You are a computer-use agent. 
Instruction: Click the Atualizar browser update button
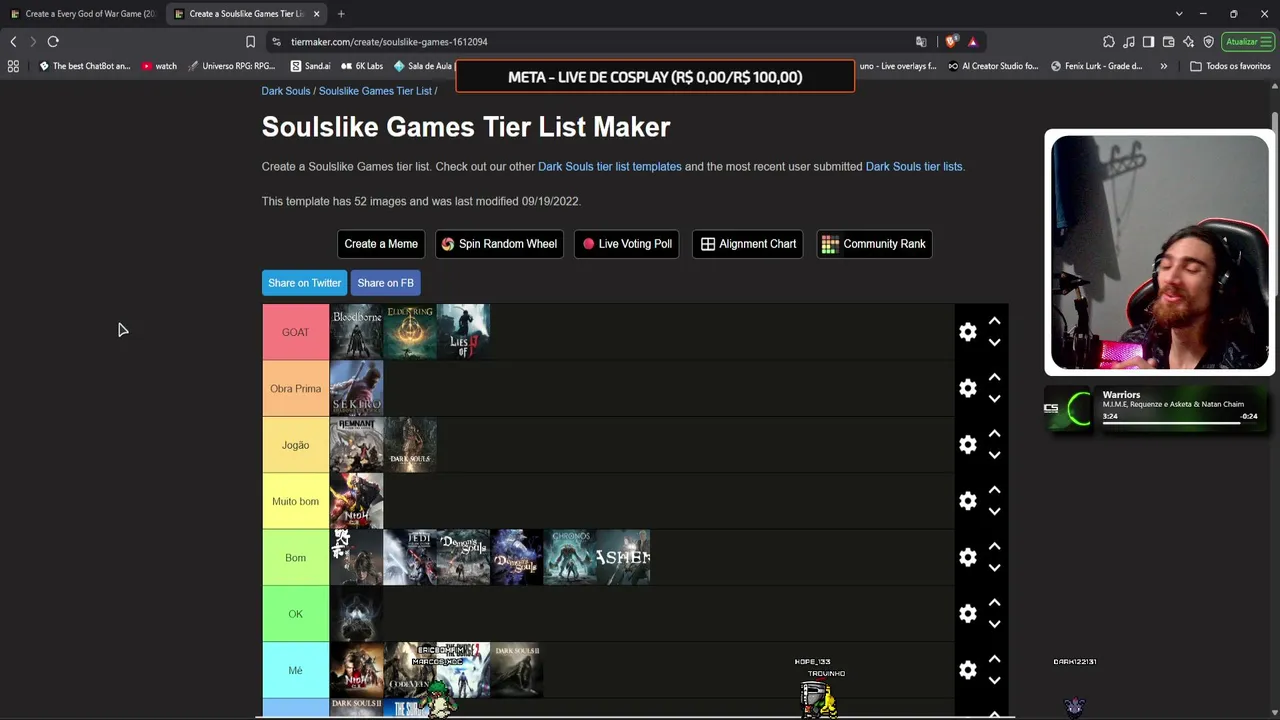(x=1248, y=42)
